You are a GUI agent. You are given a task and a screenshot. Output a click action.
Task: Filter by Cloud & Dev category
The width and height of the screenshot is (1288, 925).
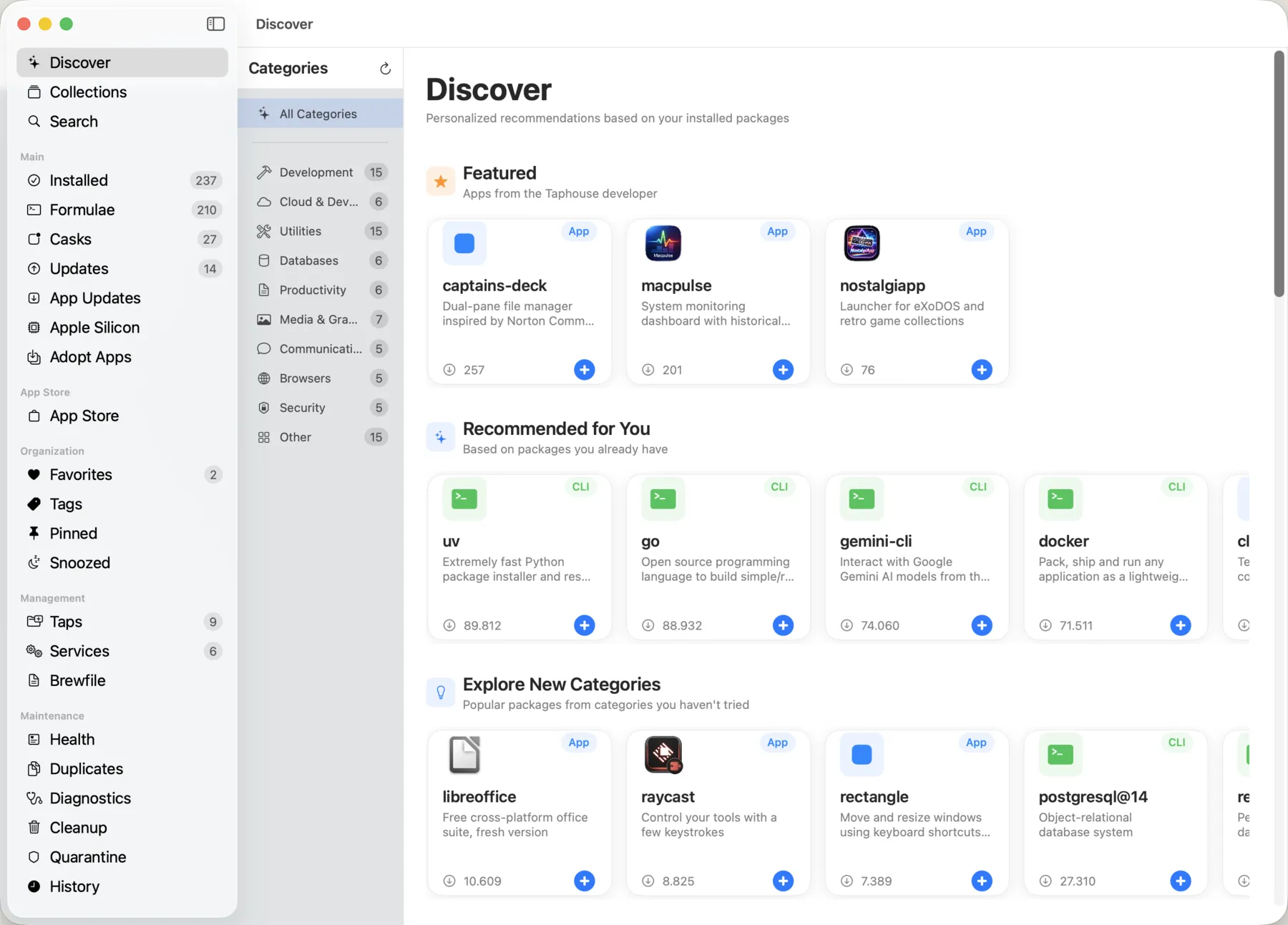click(321, 202)
